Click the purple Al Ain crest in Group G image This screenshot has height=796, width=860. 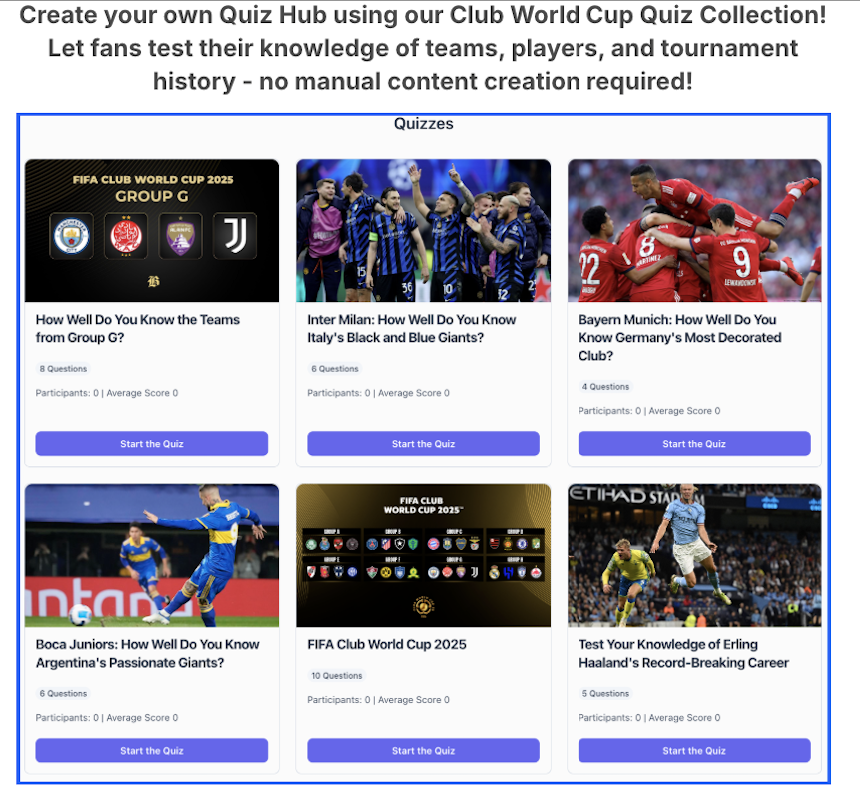coord(180,236)
